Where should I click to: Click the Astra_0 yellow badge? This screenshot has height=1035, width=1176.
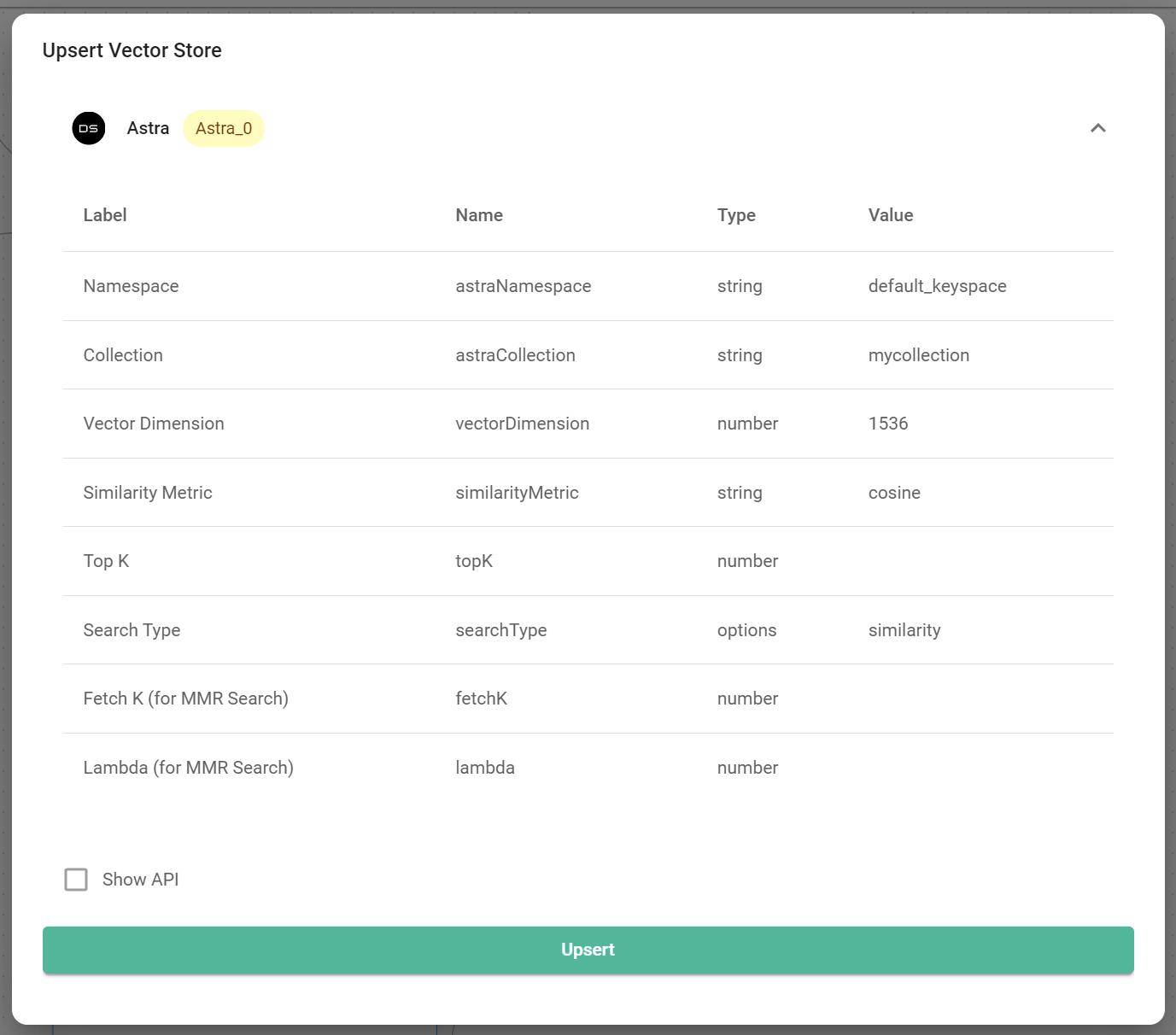pyautogui.click(x=224, y=129)
